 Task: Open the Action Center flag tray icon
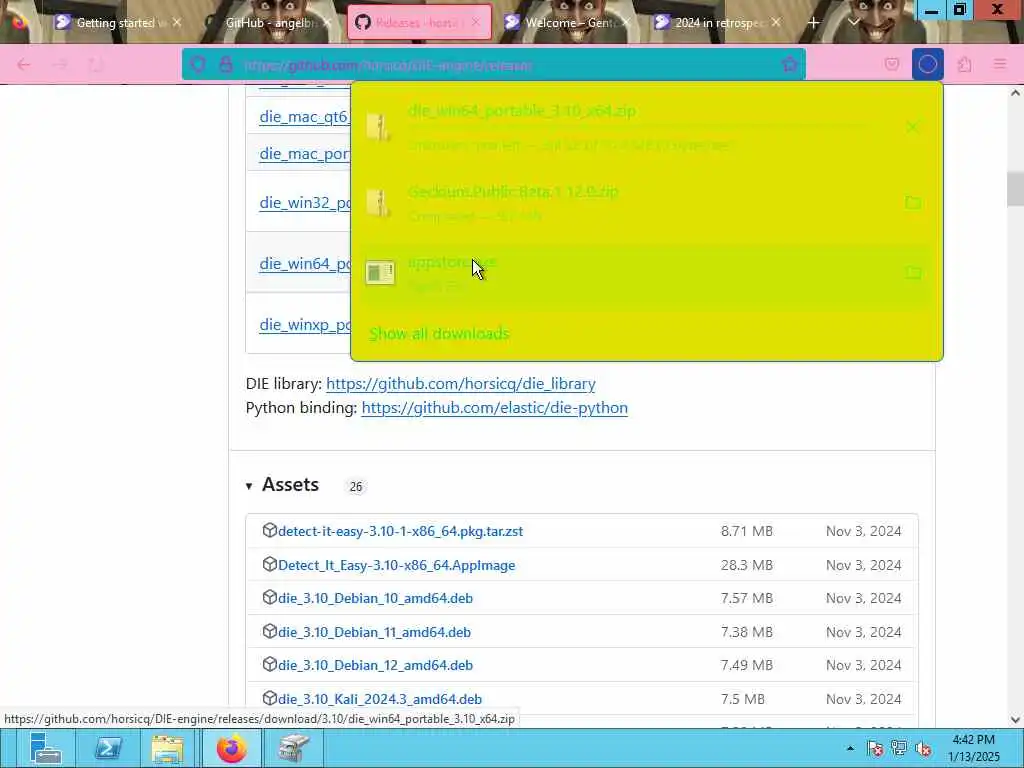point(875,748)
